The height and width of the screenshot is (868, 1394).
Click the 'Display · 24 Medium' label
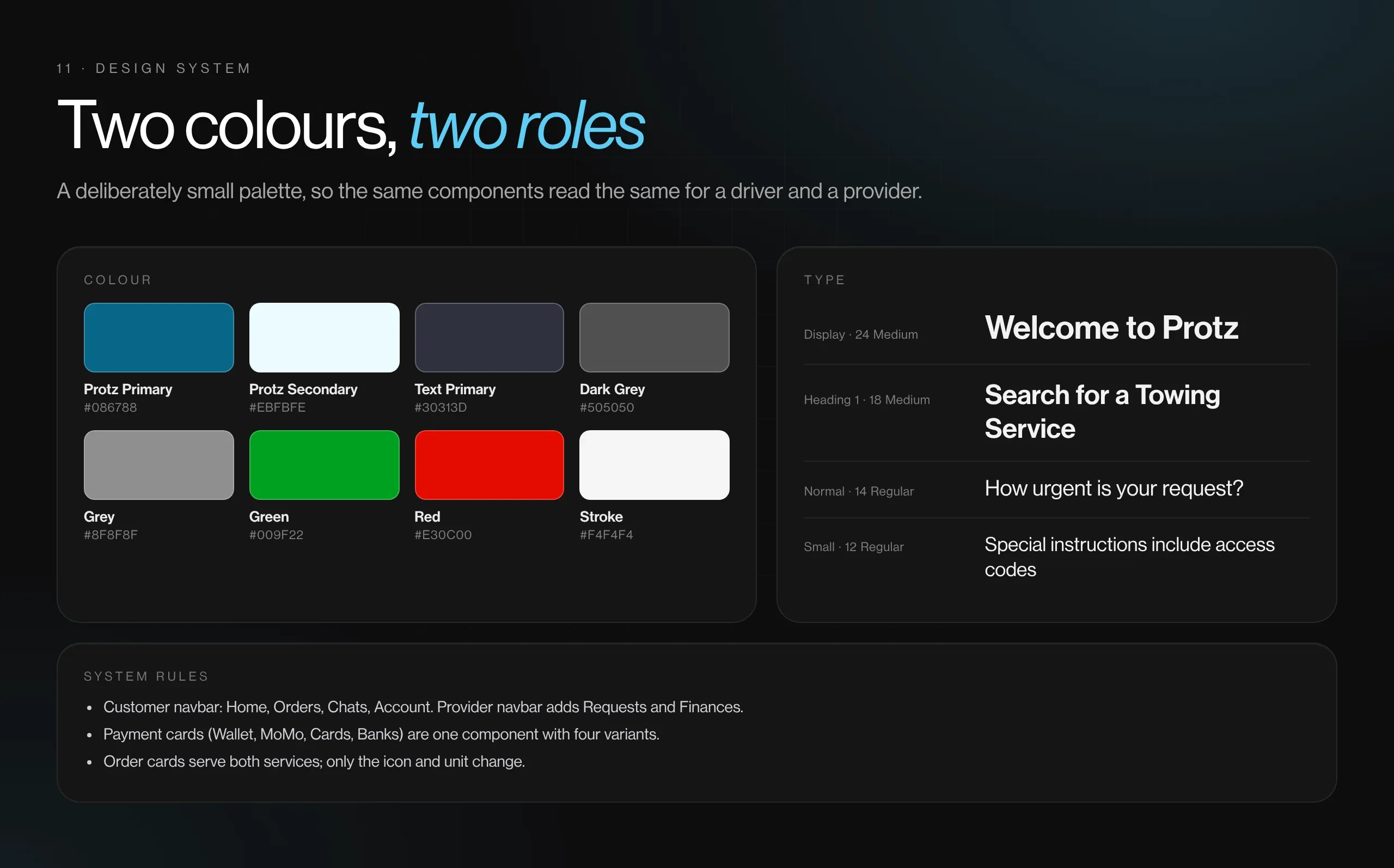pos(861,335)
